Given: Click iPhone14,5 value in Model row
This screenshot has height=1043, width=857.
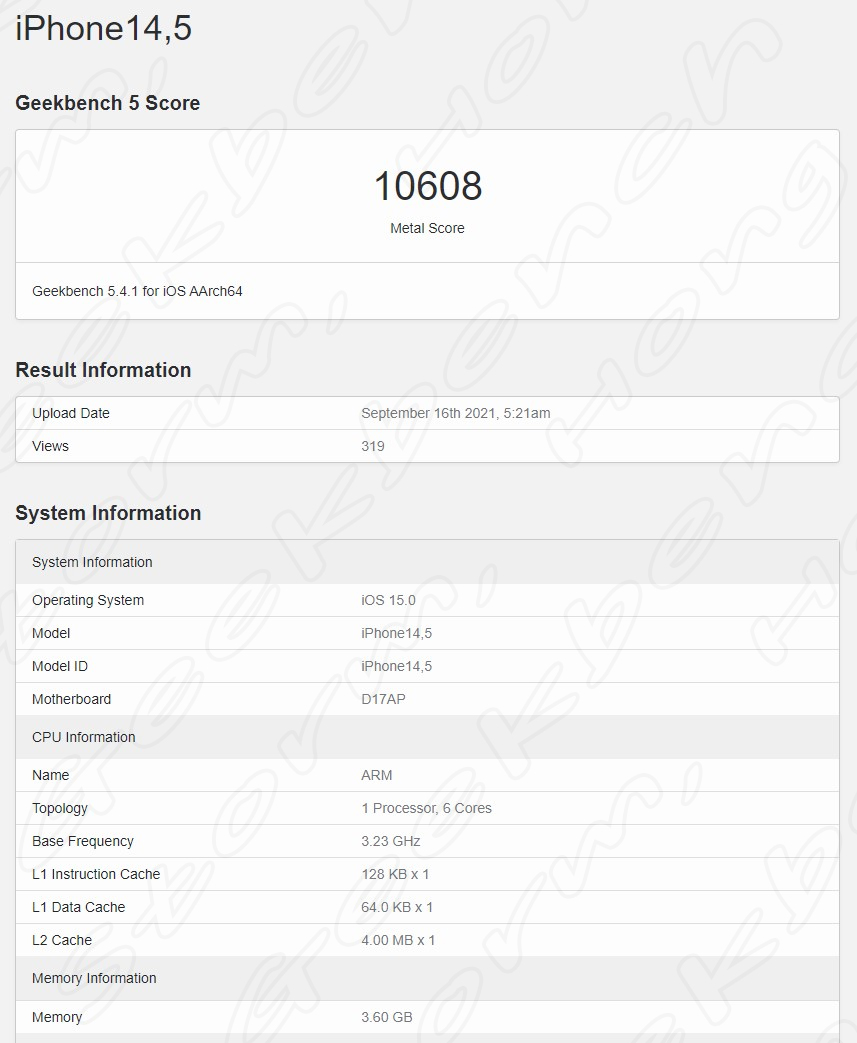Looking at the screenshot, I should pos(397,633).
